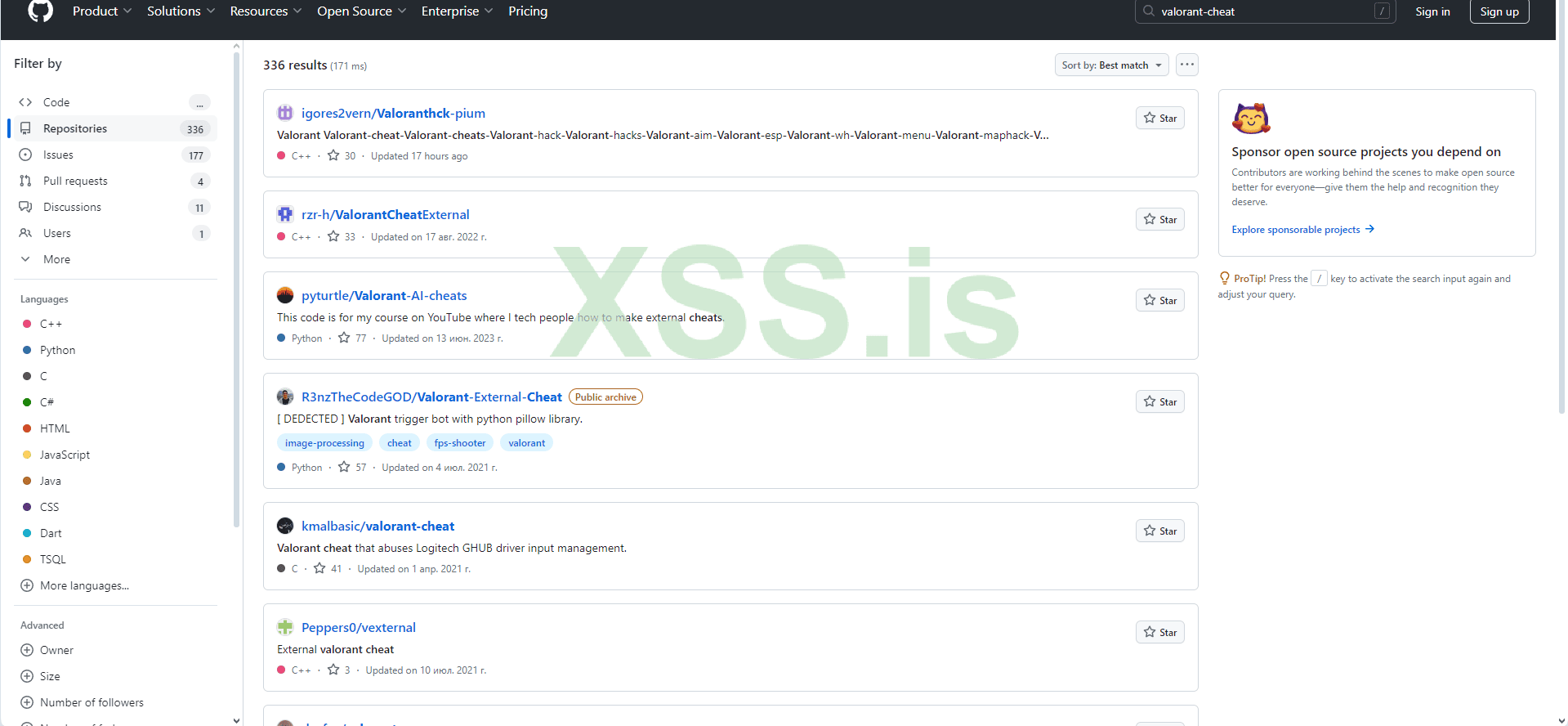This screenshot has width=1568, height=726.
Task: Star the pyturtle/Valorant-AI-cheats repository
Action: click(1159, 300)
